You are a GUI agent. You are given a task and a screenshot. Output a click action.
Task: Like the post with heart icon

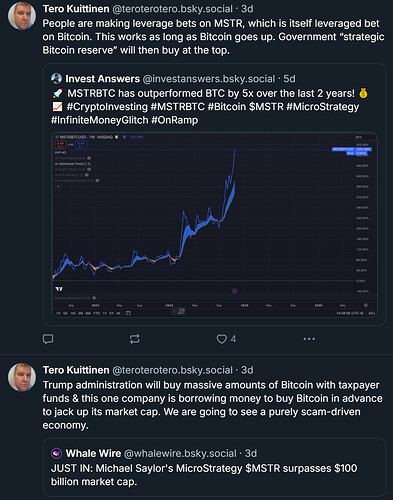222,339
